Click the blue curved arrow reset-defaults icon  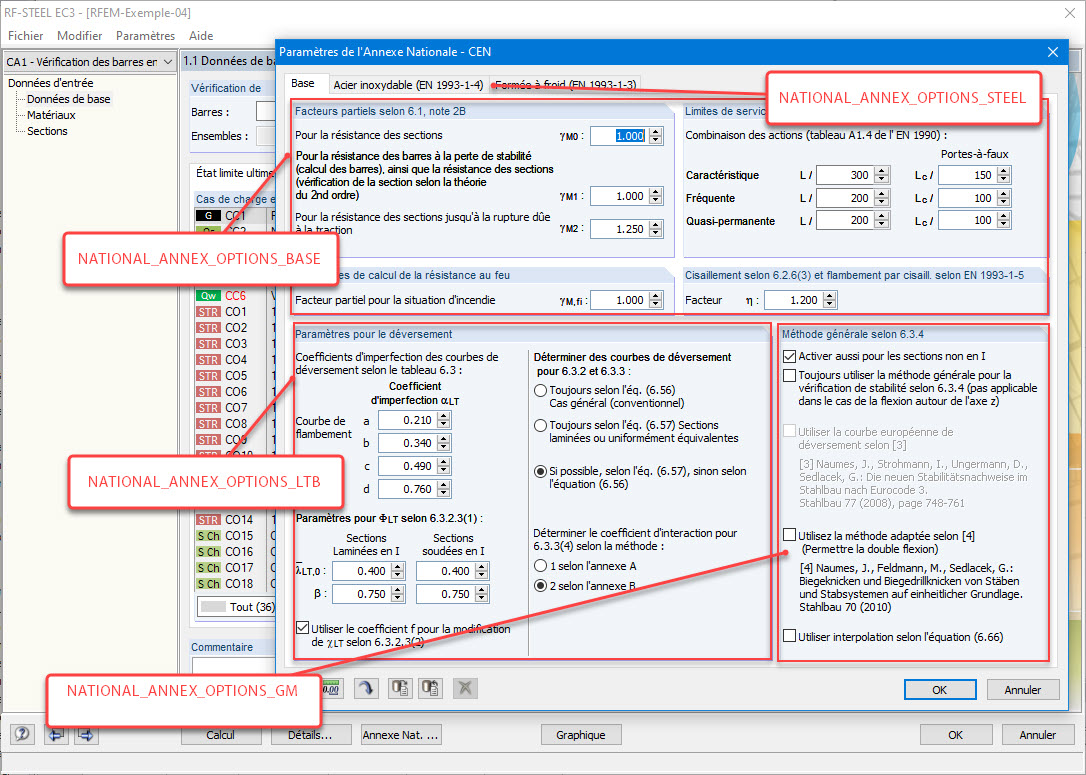click(x=366, y=688)
